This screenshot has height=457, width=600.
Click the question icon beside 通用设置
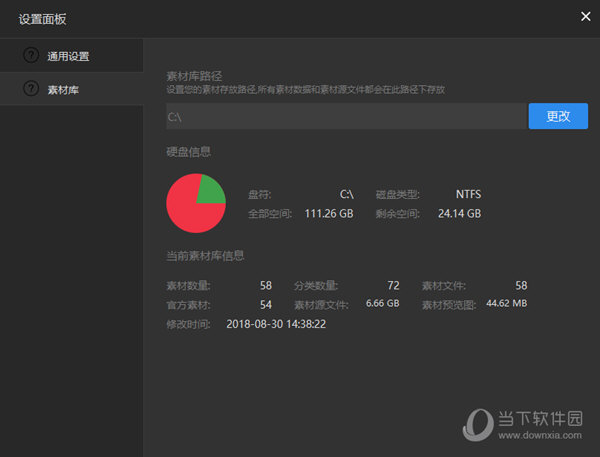tap(31, 55)
